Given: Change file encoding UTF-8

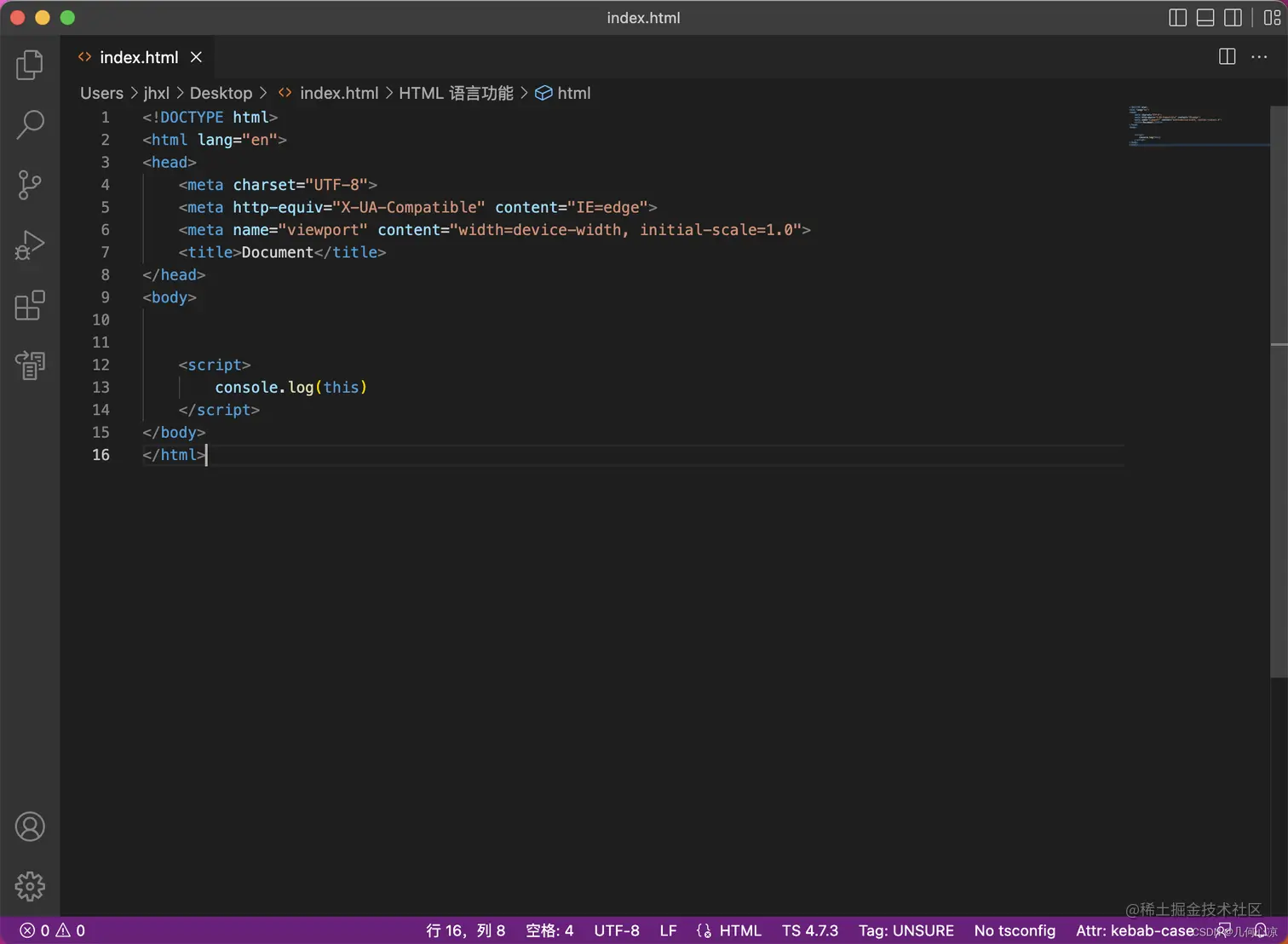Looking at the screenshot, I should [617, 930].
